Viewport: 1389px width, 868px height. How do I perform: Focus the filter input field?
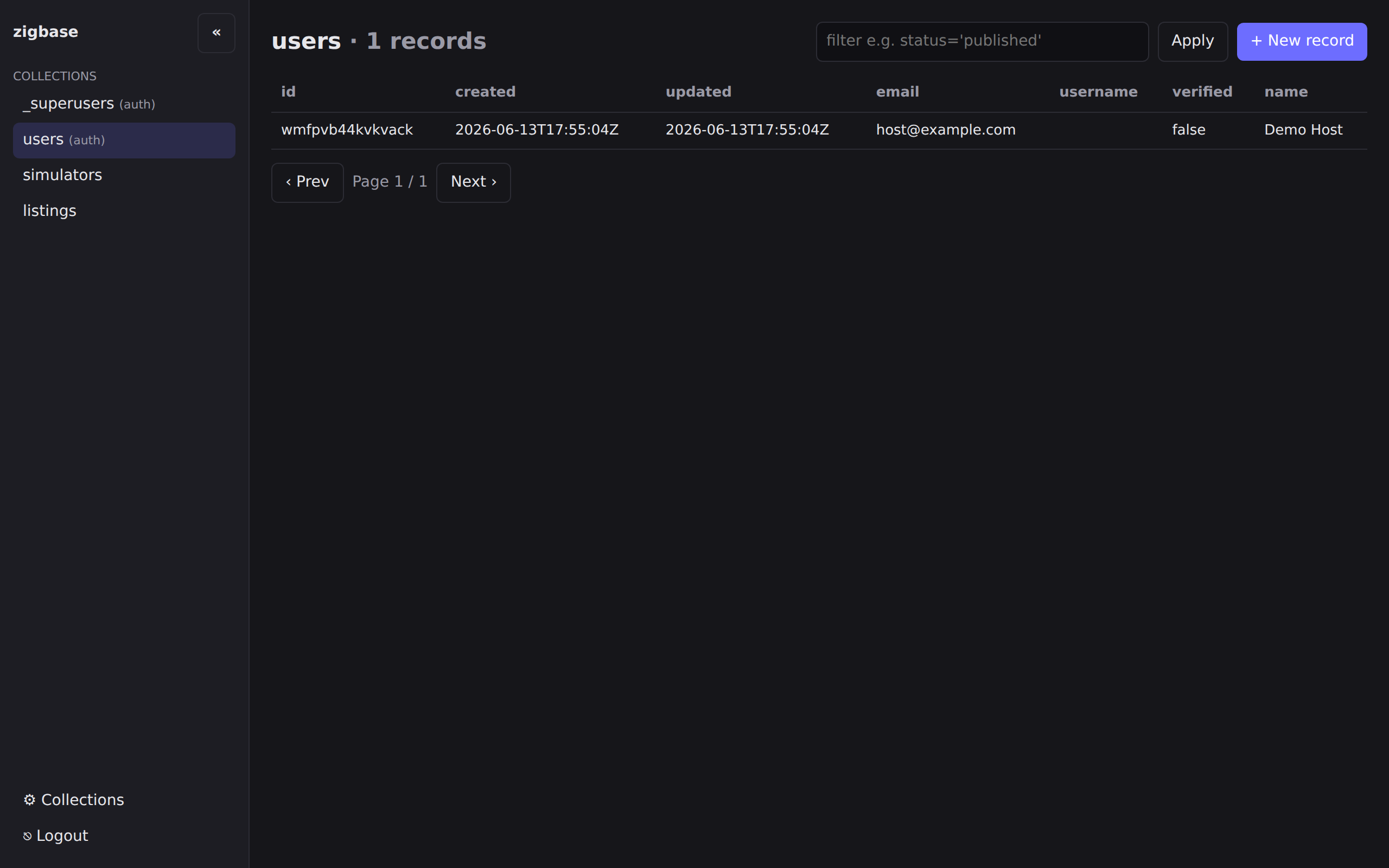(982, 41)
